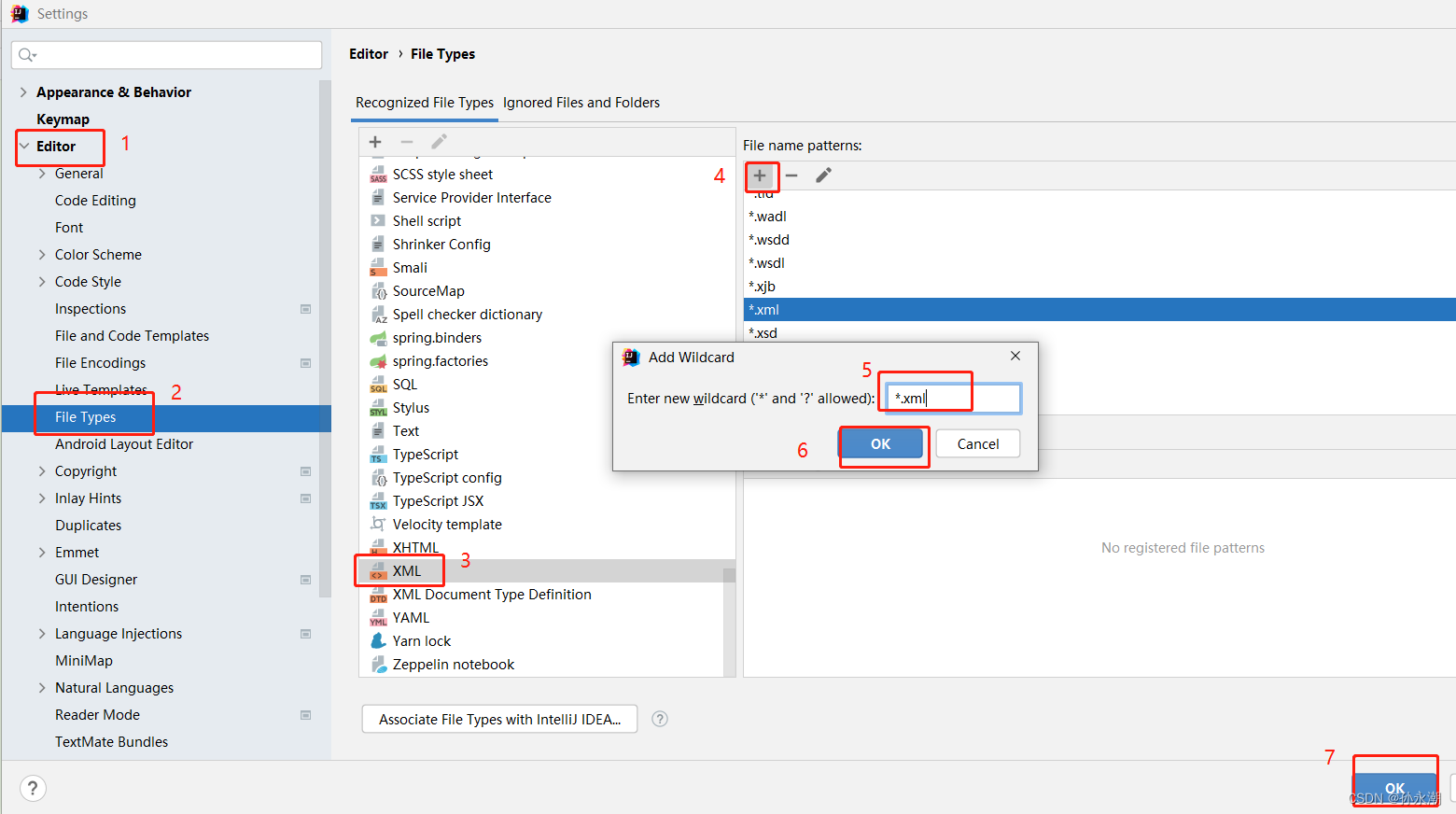Click project-level indicator beside File Encodings
This screenshot has width=1456, height=814.
pos(305,363)
